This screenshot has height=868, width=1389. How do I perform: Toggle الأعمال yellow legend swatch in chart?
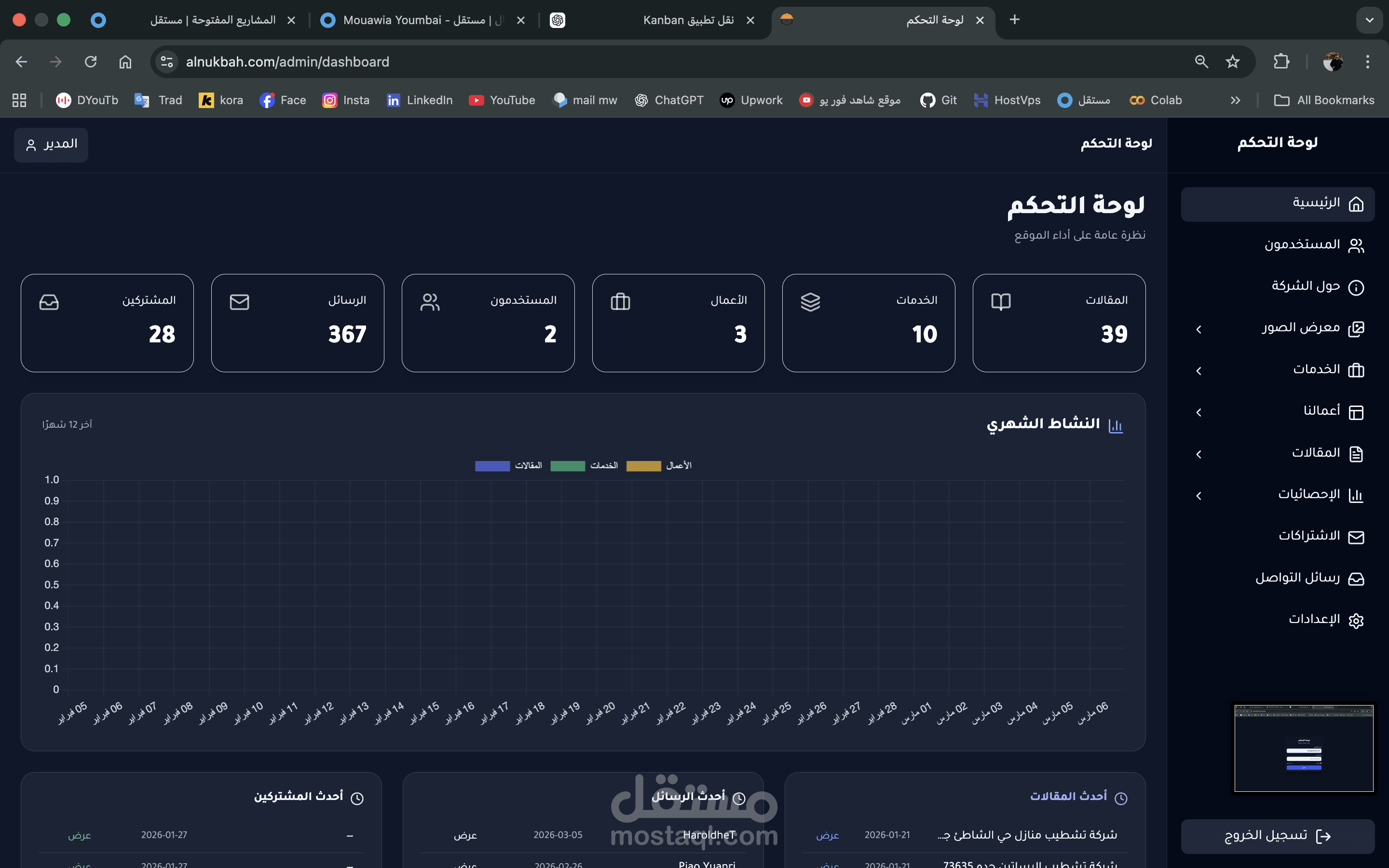pos(643,465)
